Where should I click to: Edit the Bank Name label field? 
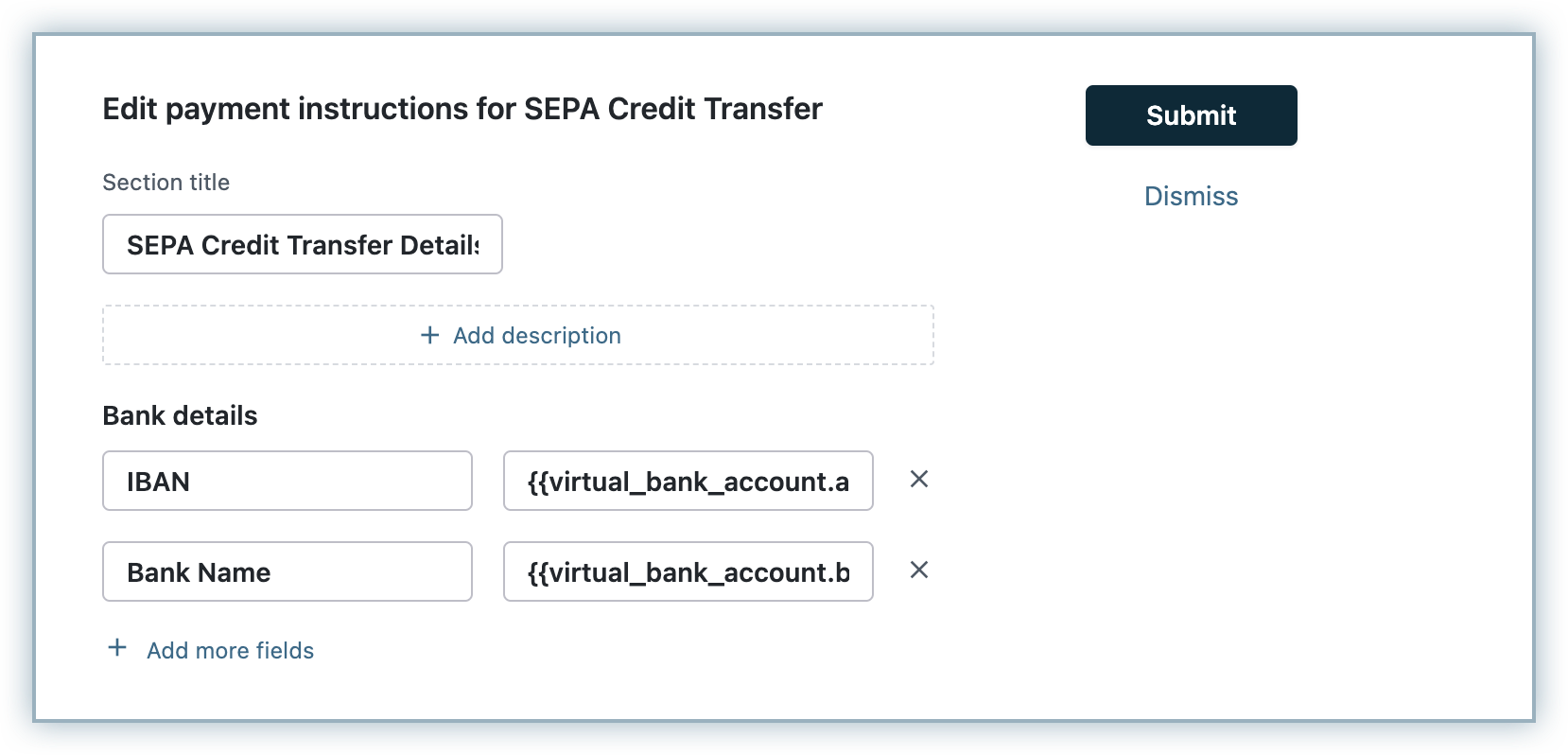point(287,571)
